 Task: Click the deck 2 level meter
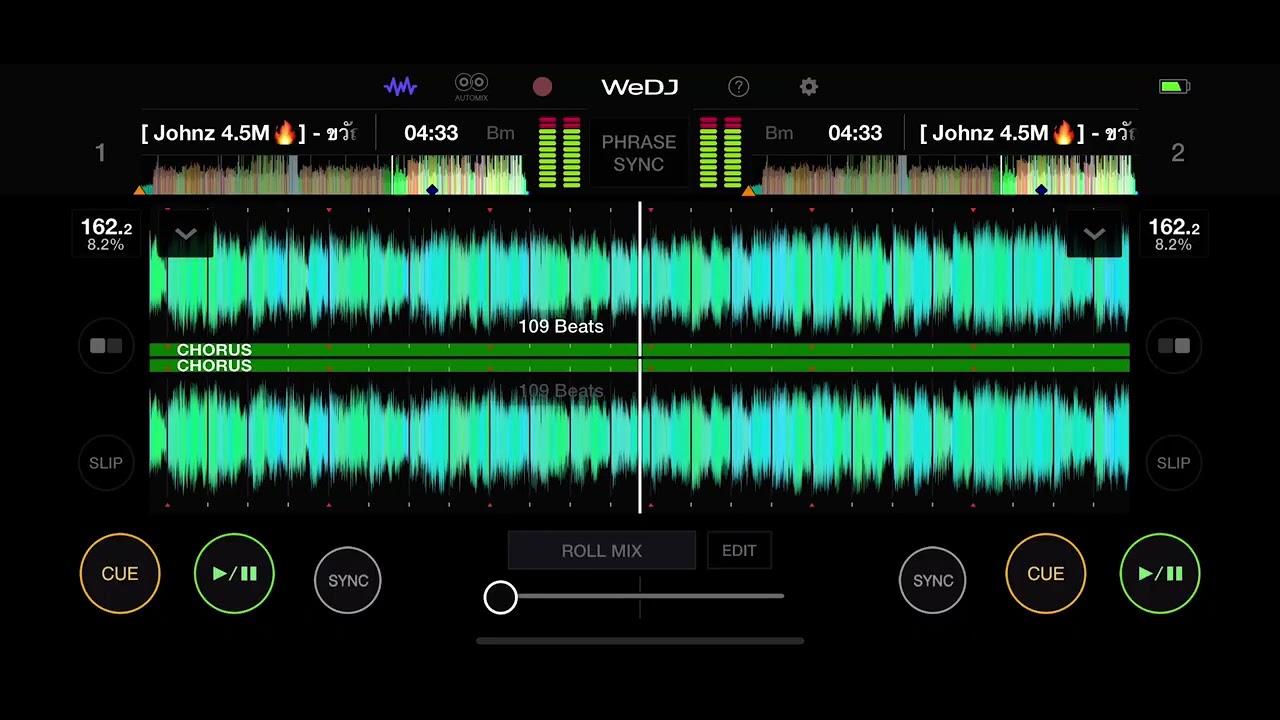click(x=720, y=153)
